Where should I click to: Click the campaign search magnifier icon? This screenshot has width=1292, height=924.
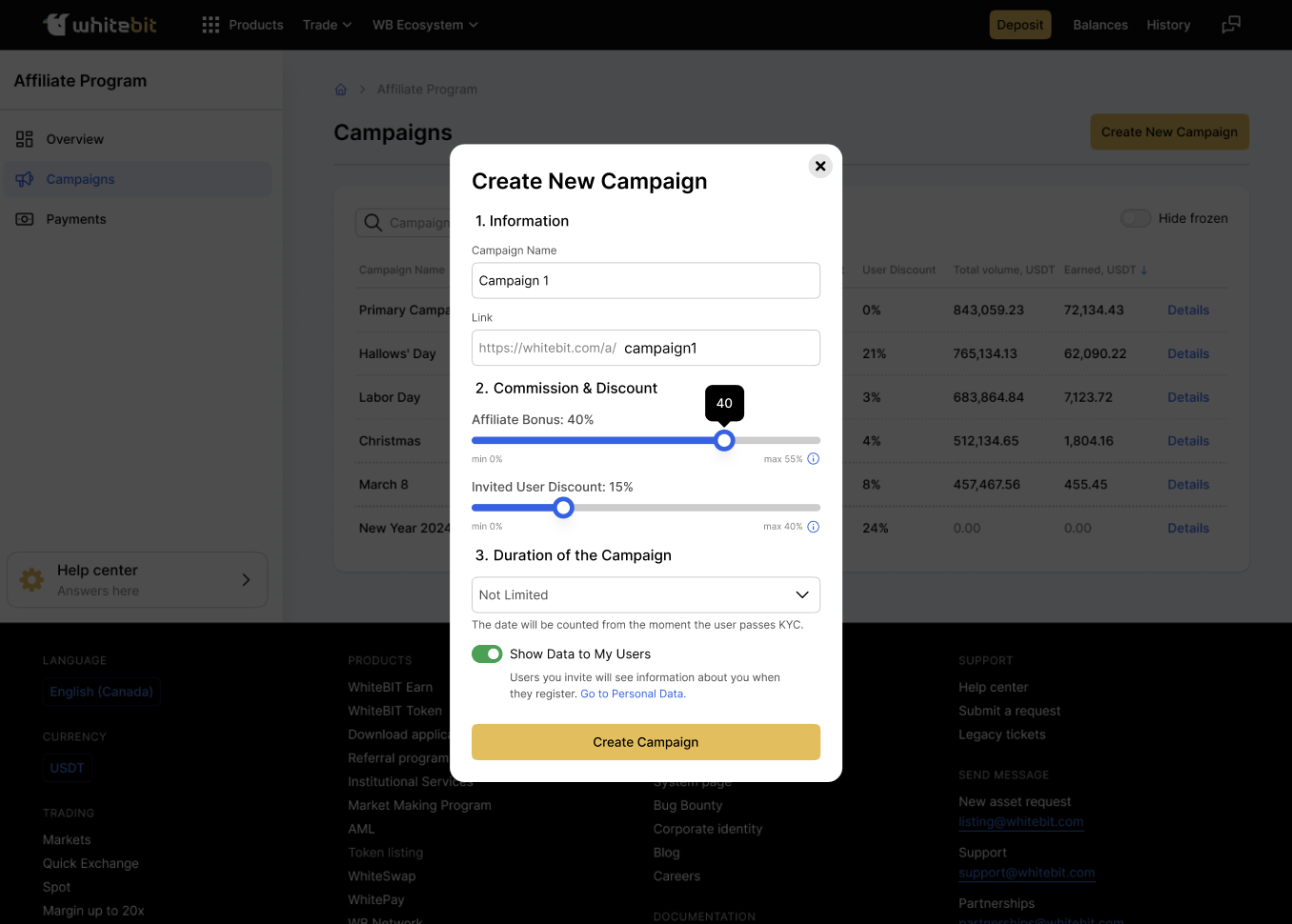coord(373,223)
